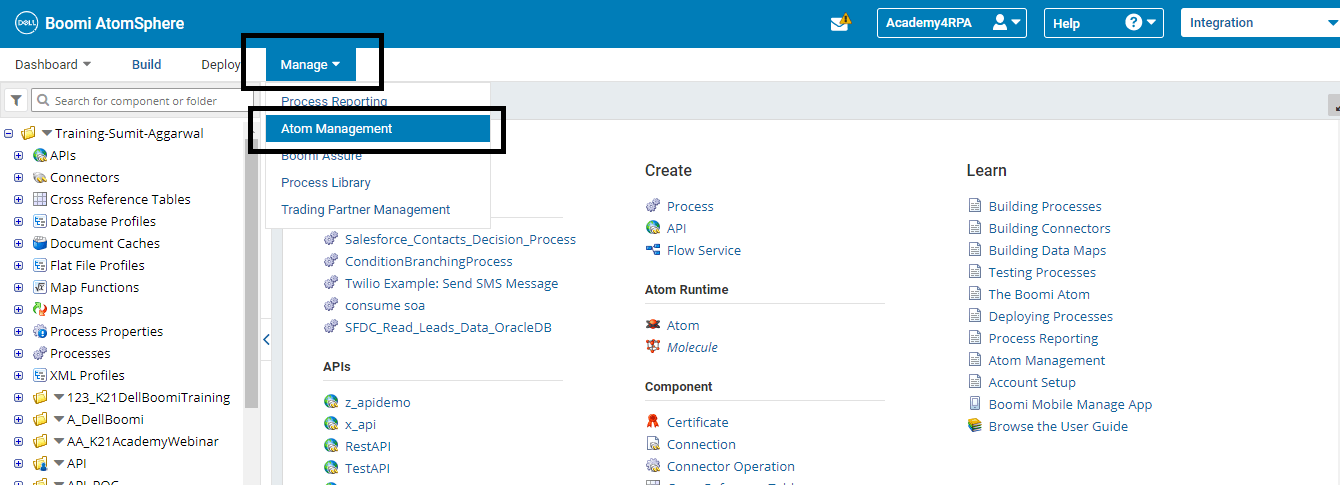Select the Maps tree item
This screenshot has width=1340, height=485.
(x=67, y=309)
